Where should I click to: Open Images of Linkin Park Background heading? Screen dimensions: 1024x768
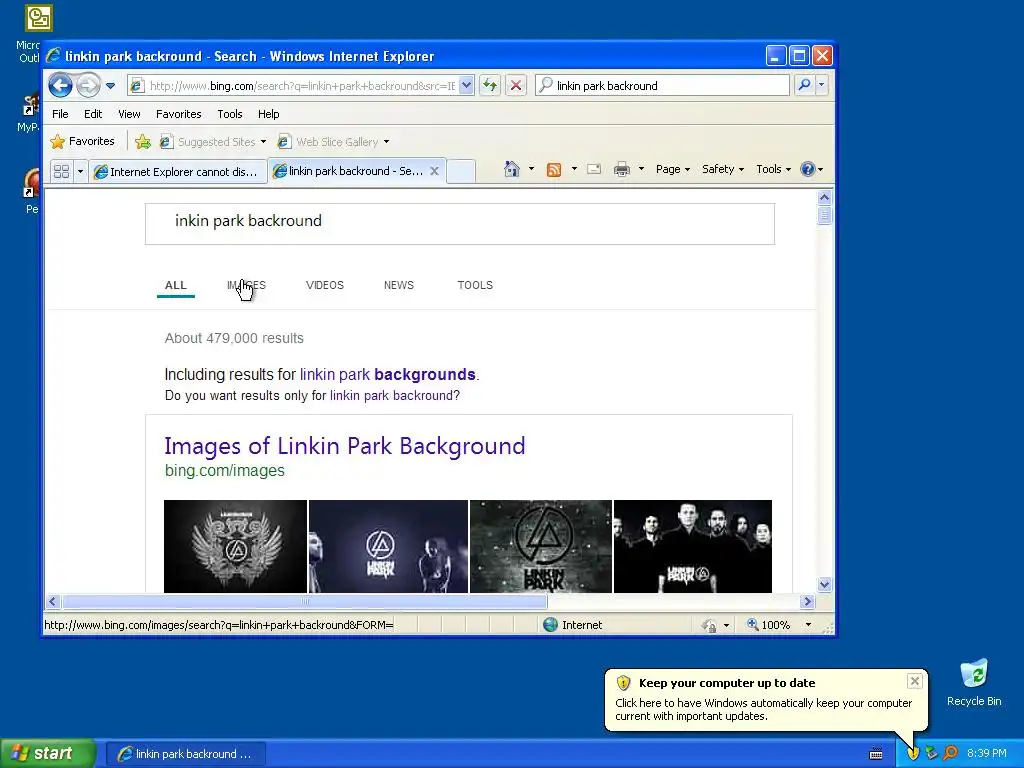point(345,446)
